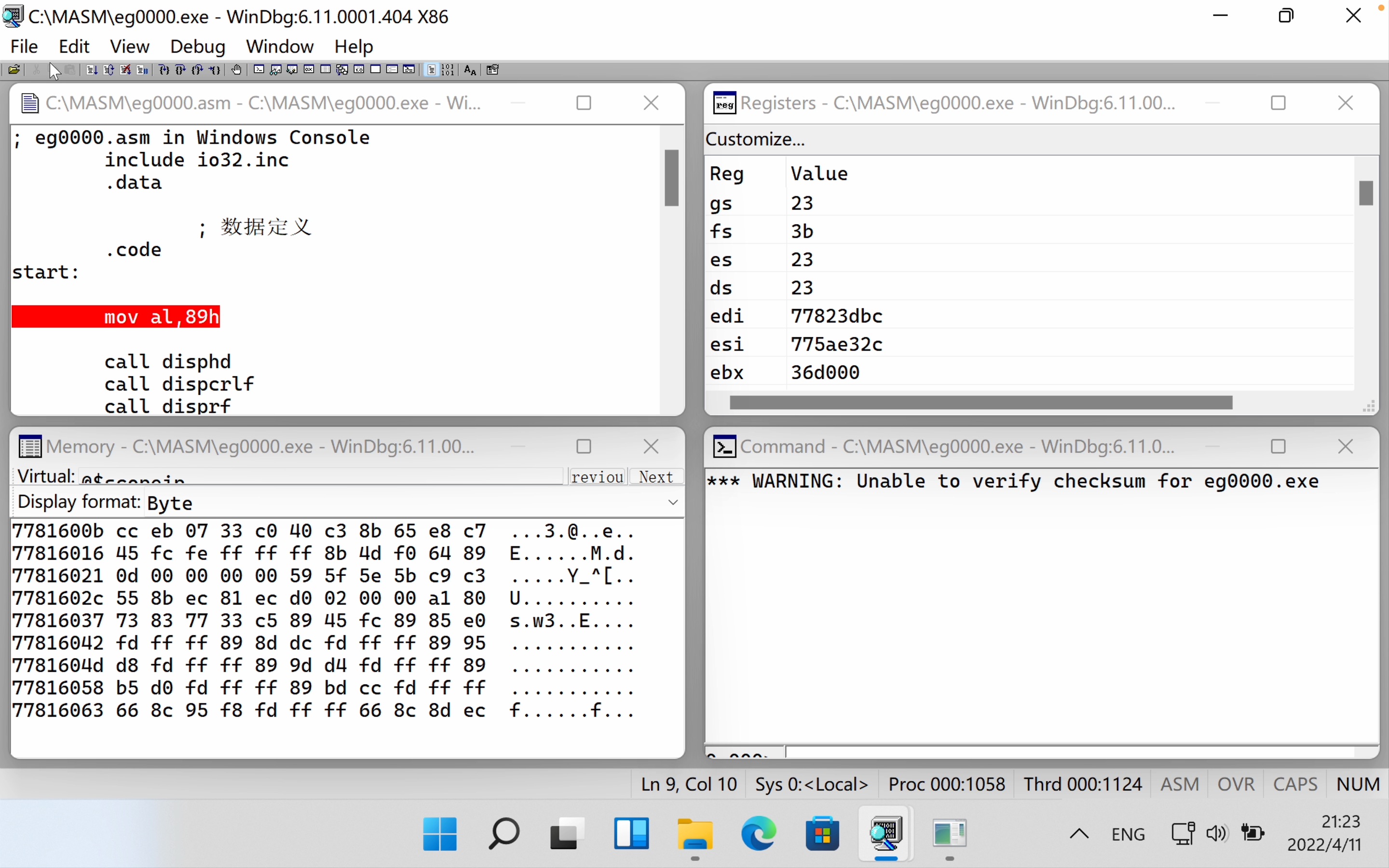Turn Source mode on via toolbar

click(431, 69)
